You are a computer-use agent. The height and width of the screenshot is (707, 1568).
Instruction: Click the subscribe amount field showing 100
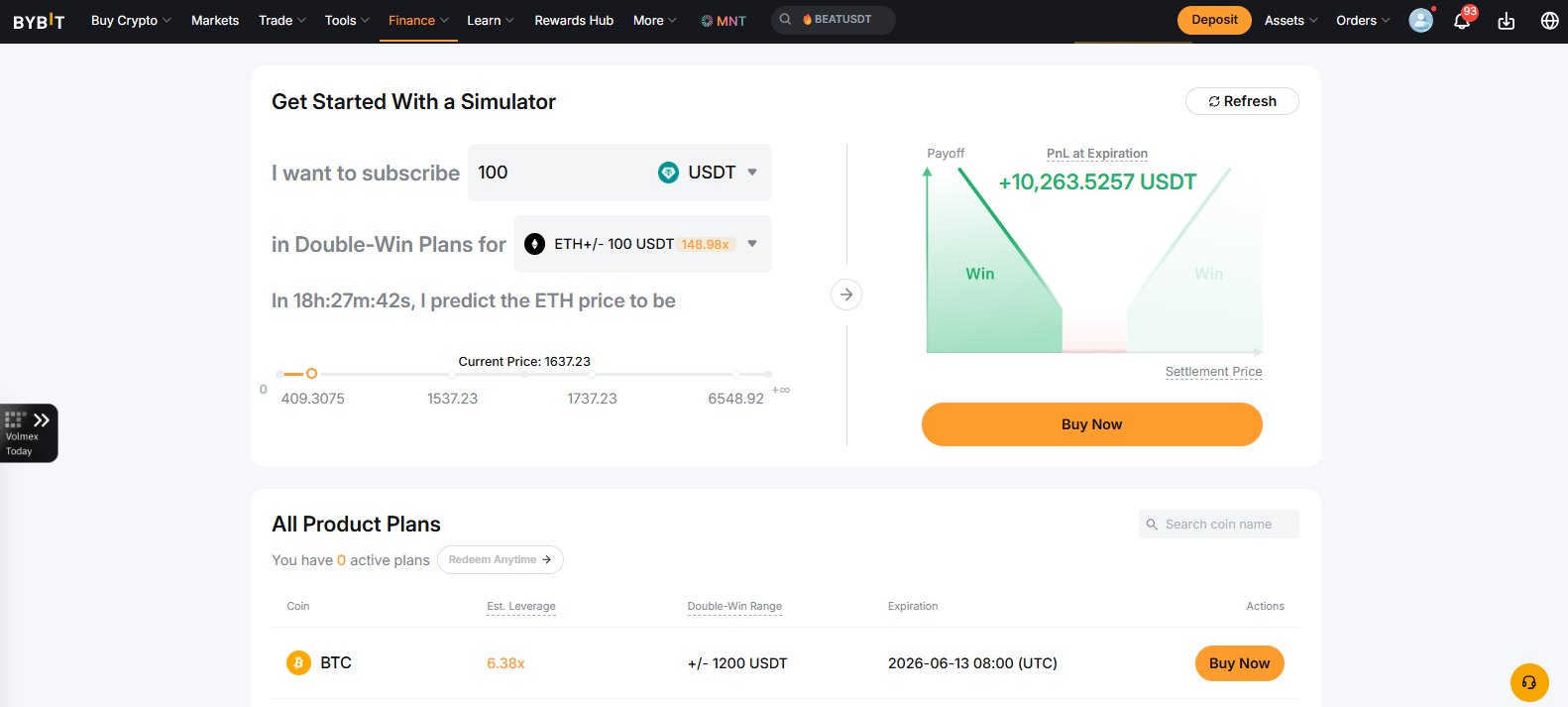click(x=558, y=173)
